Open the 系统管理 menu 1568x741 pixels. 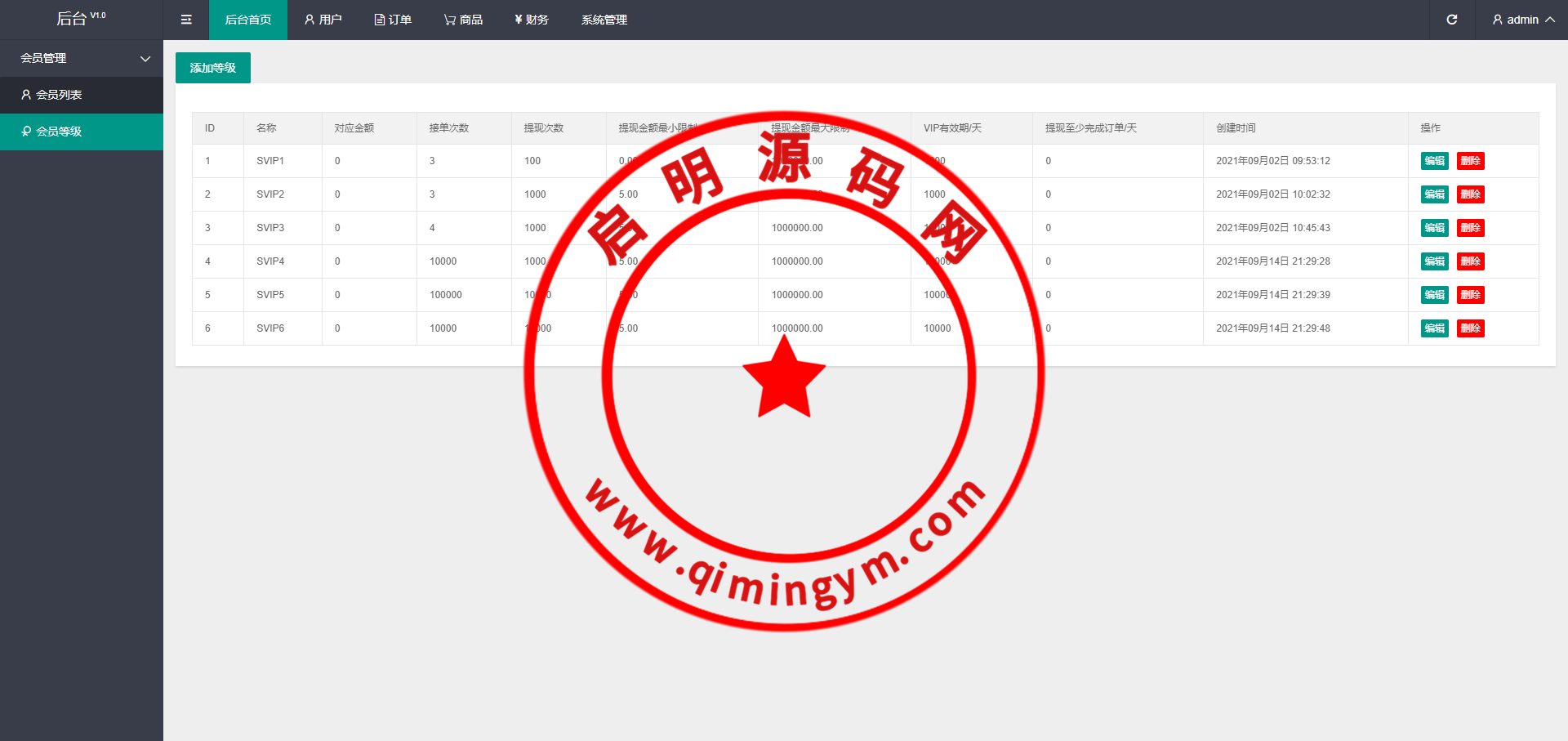tap(604, 20)
